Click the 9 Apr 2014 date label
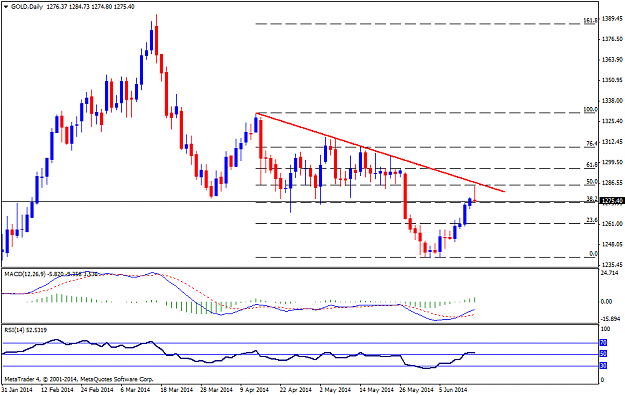Image resolution: width=625 pixels, height=395 pixels. pos(255,389)
